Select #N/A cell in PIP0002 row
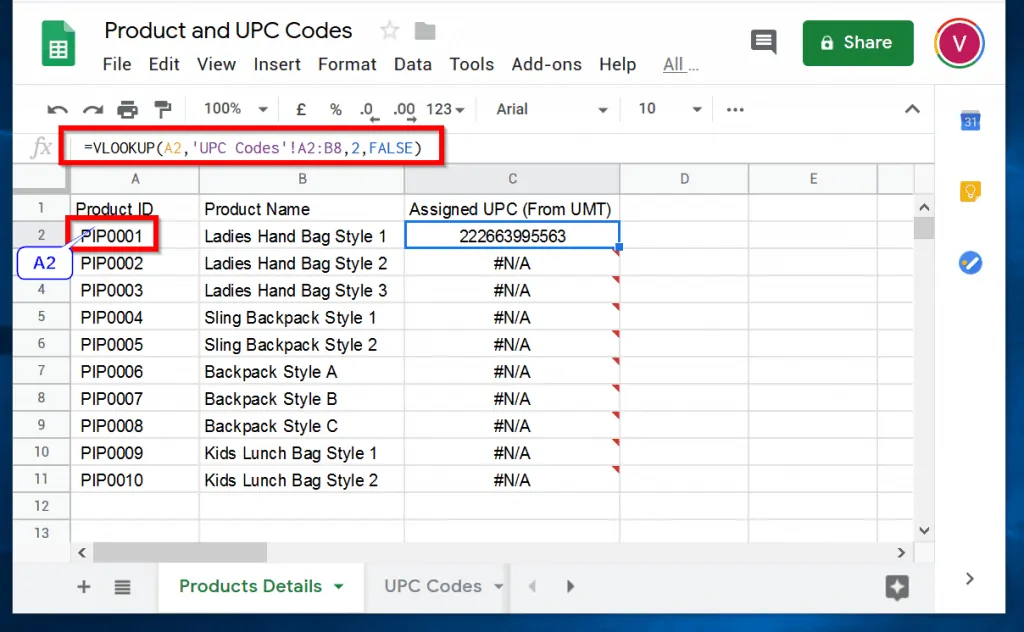The height and width of the screenshot is (632, 1024). (x=513, y=263)
